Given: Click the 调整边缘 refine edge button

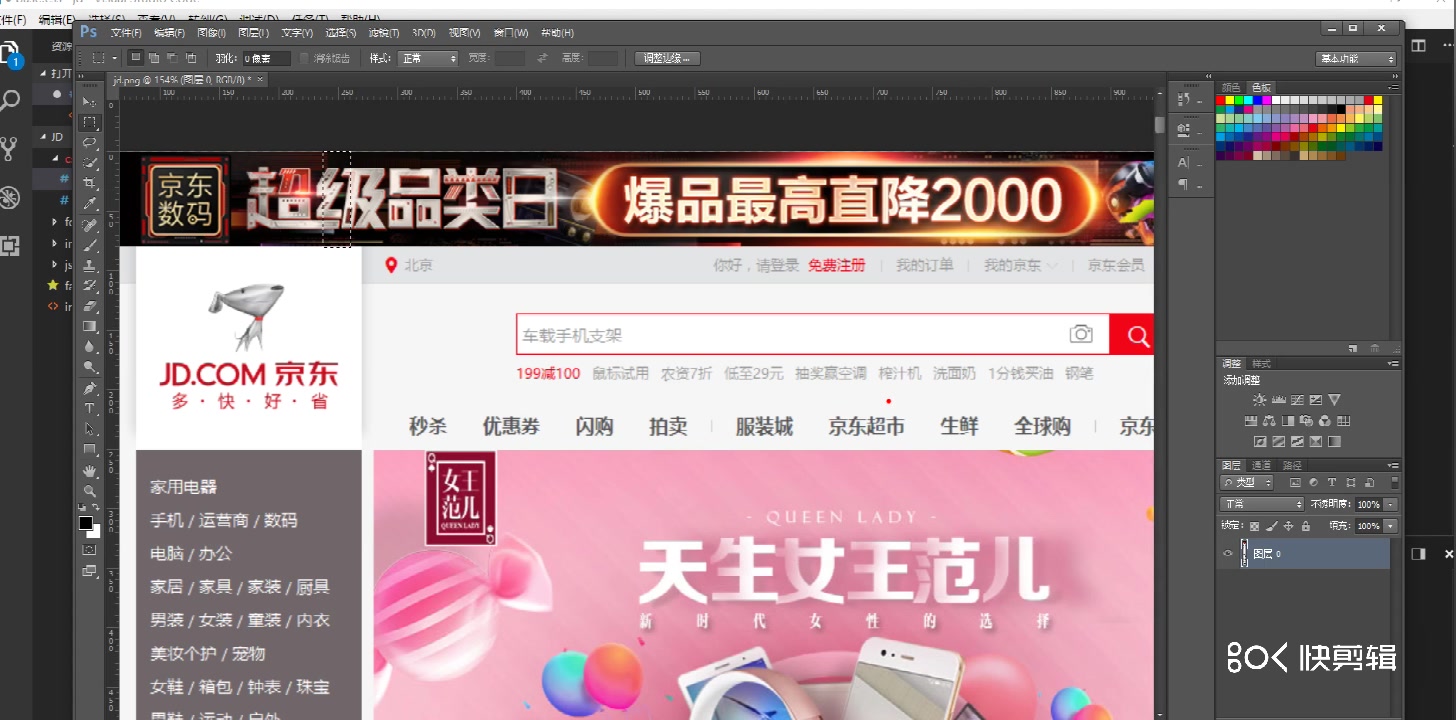Looking at the screenshot, I should coord(667,58).
